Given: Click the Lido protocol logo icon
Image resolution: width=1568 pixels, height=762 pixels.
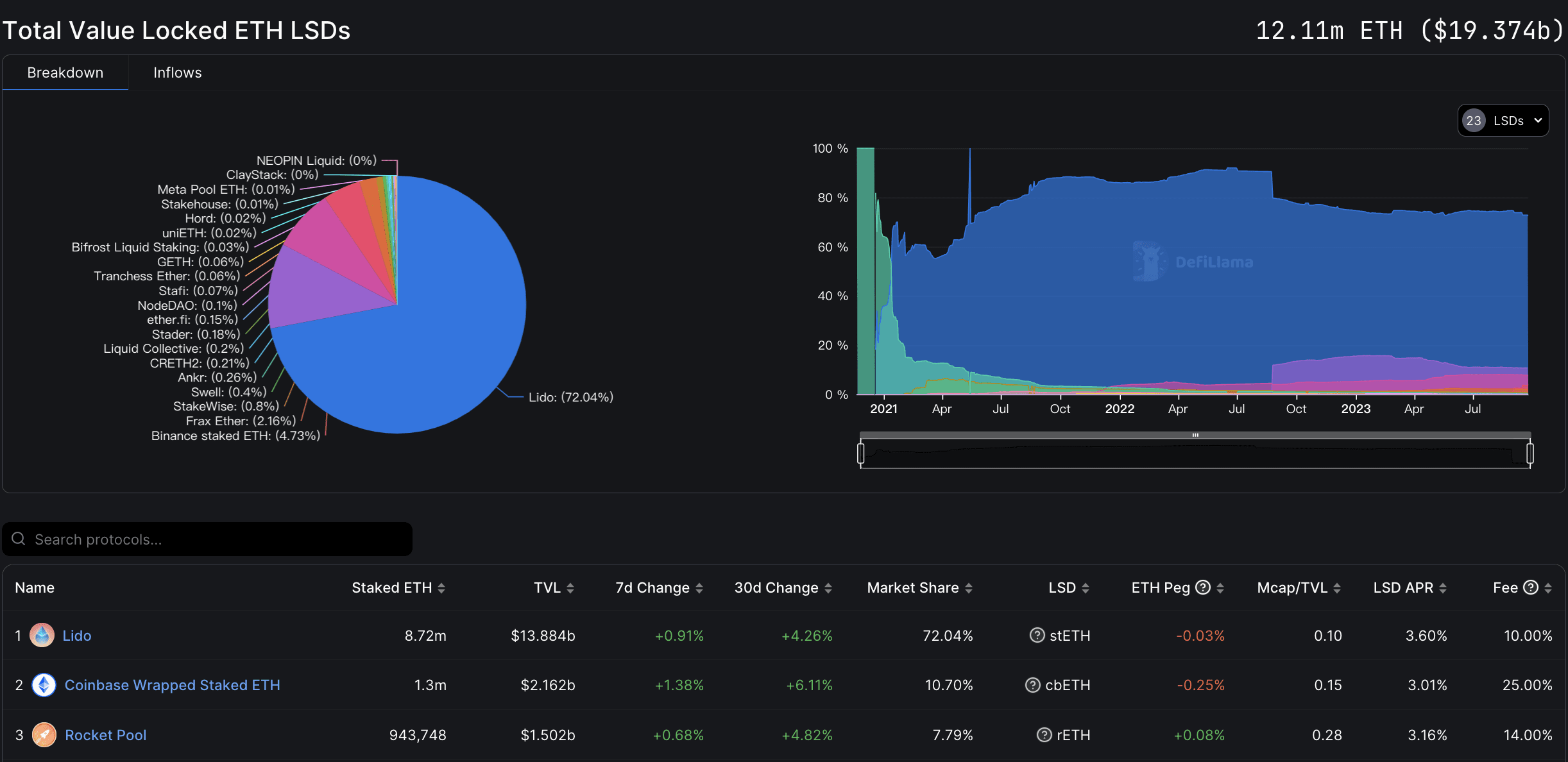Looking at the screenshot, I should (42, 636).
